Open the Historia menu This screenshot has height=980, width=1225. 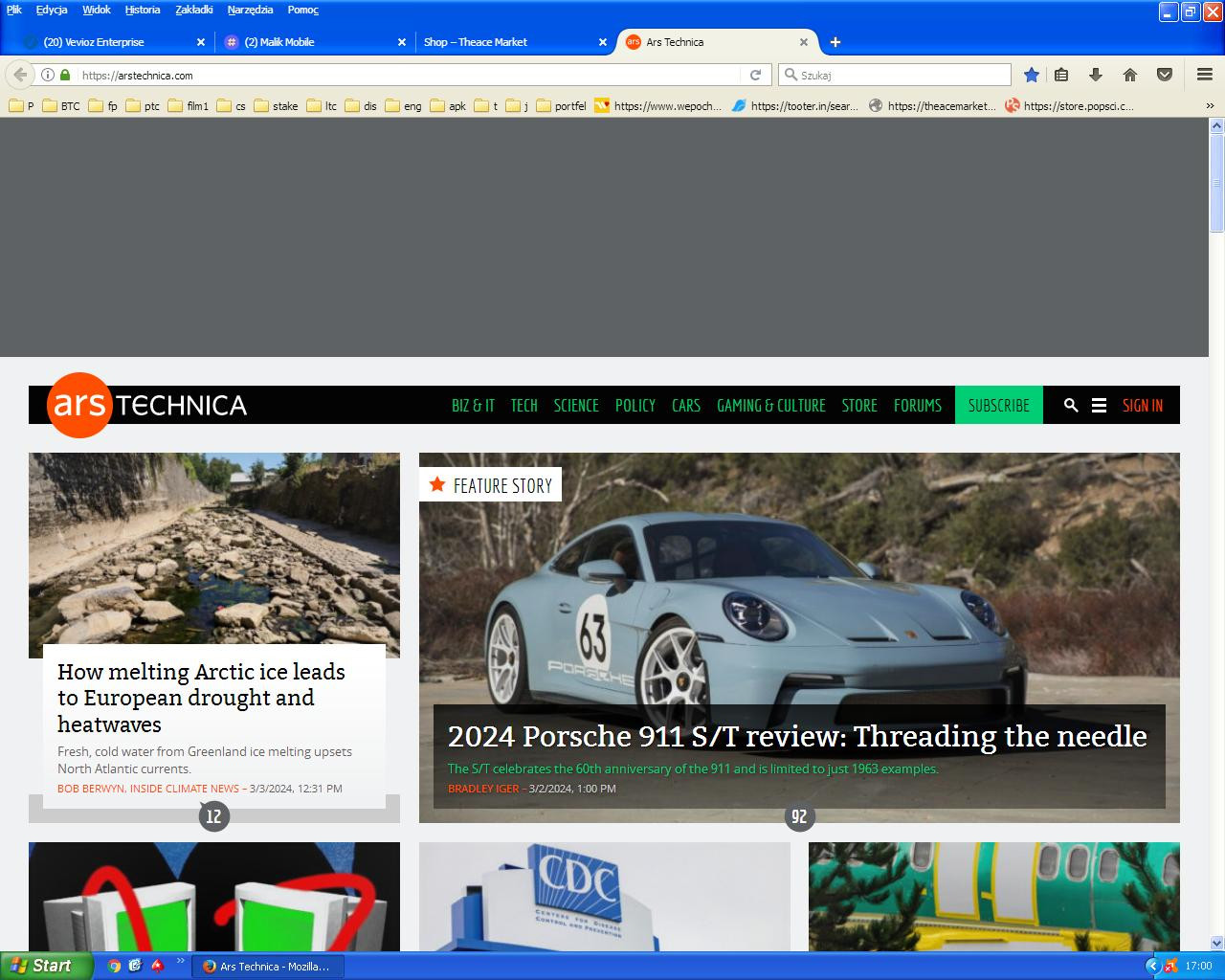tap(143, 10)
